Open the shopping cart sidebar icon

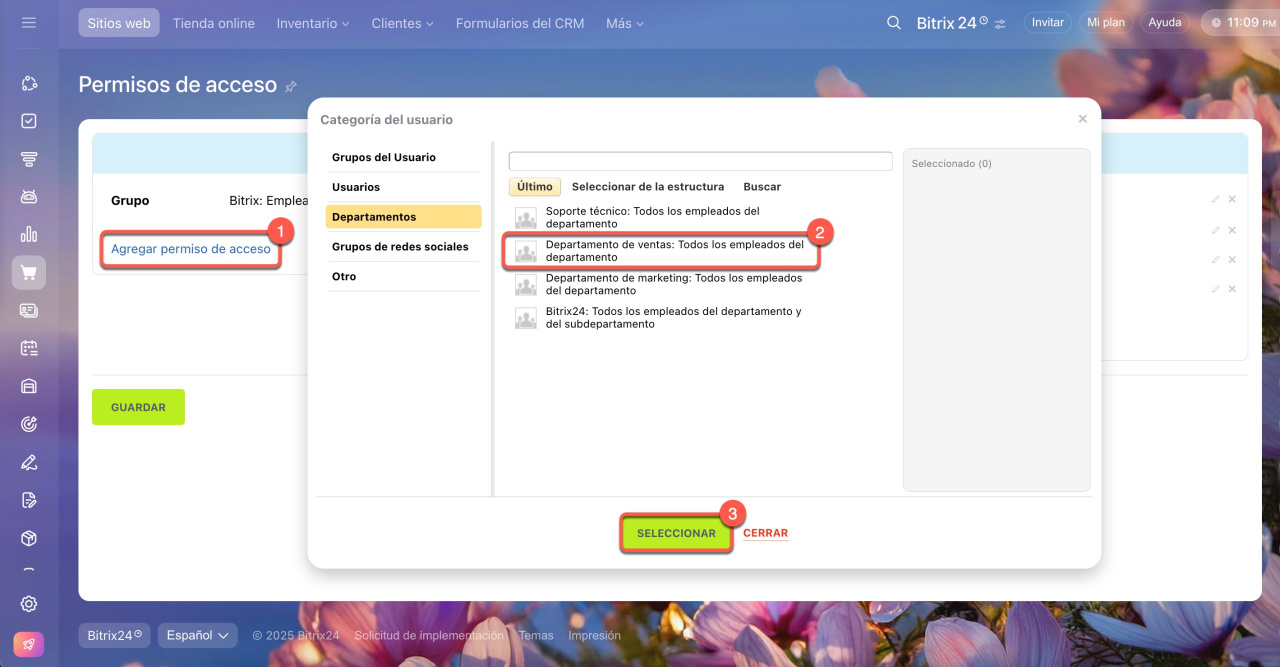pos(29,272)
